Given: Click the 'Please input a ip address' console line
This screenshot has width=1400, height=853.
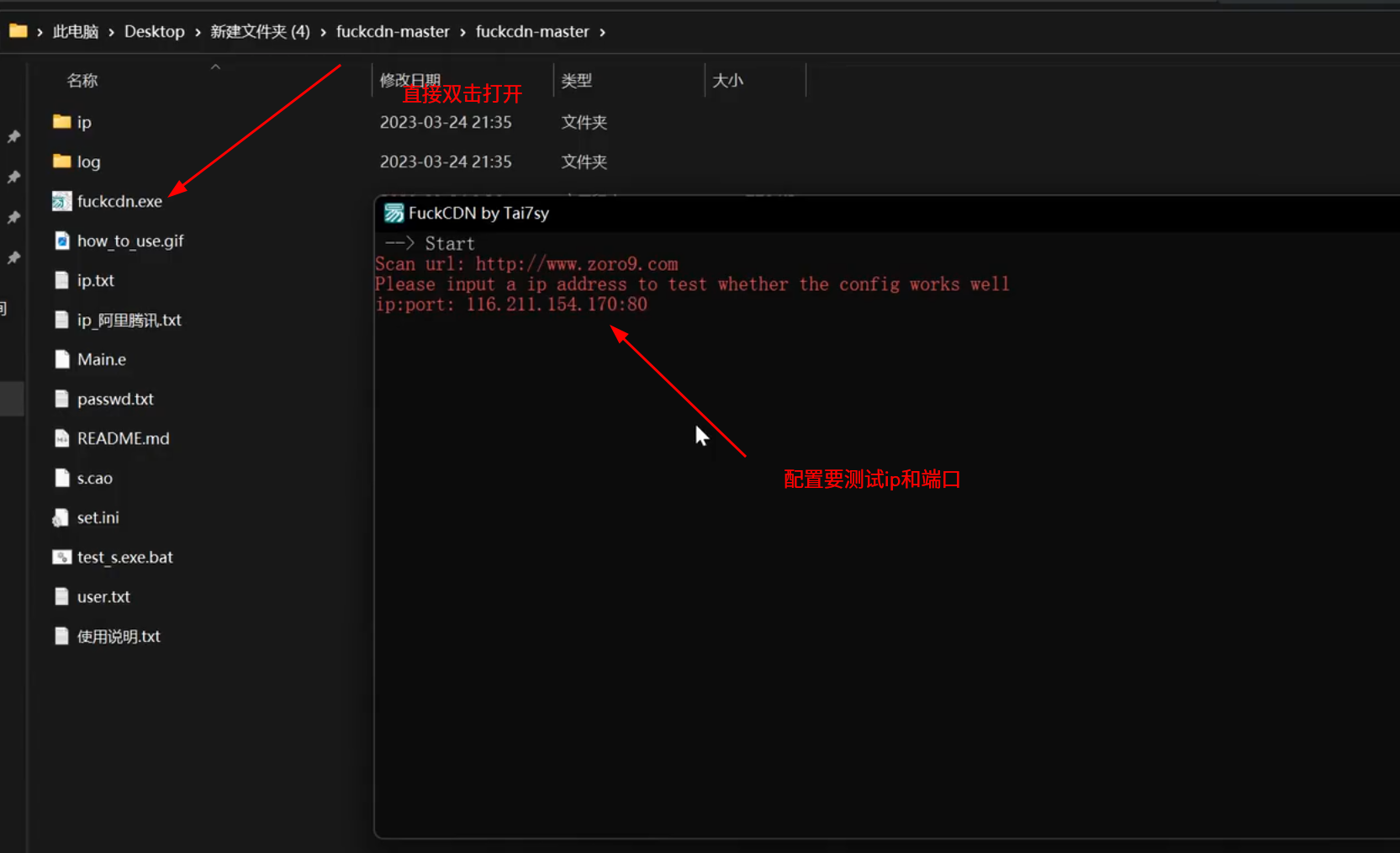Looking at the screenshot, I should (x=692, y=284).
